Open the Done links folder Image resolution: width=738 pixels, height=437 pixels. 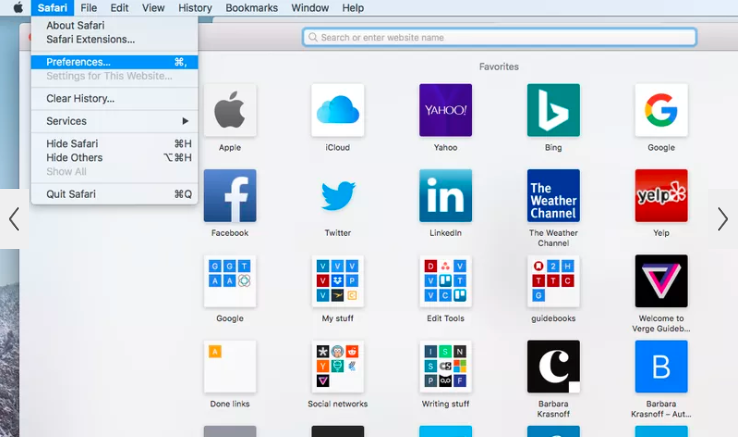(230, 366)
